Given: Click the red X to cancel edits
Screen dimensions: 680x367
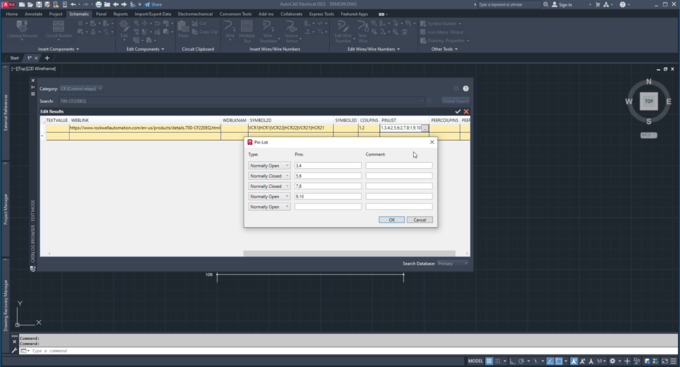Looking at the screenshot, I should (466, 111).
